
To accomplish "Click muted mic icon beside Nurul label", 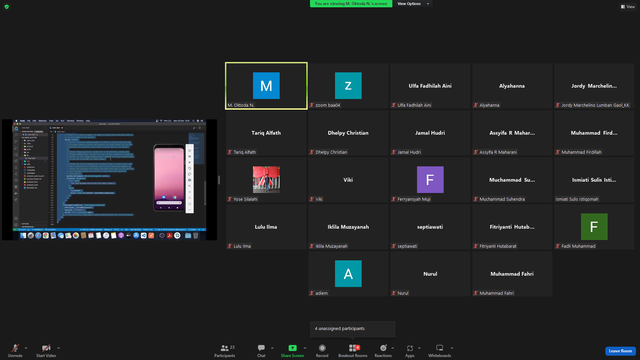I will (394, 293).
